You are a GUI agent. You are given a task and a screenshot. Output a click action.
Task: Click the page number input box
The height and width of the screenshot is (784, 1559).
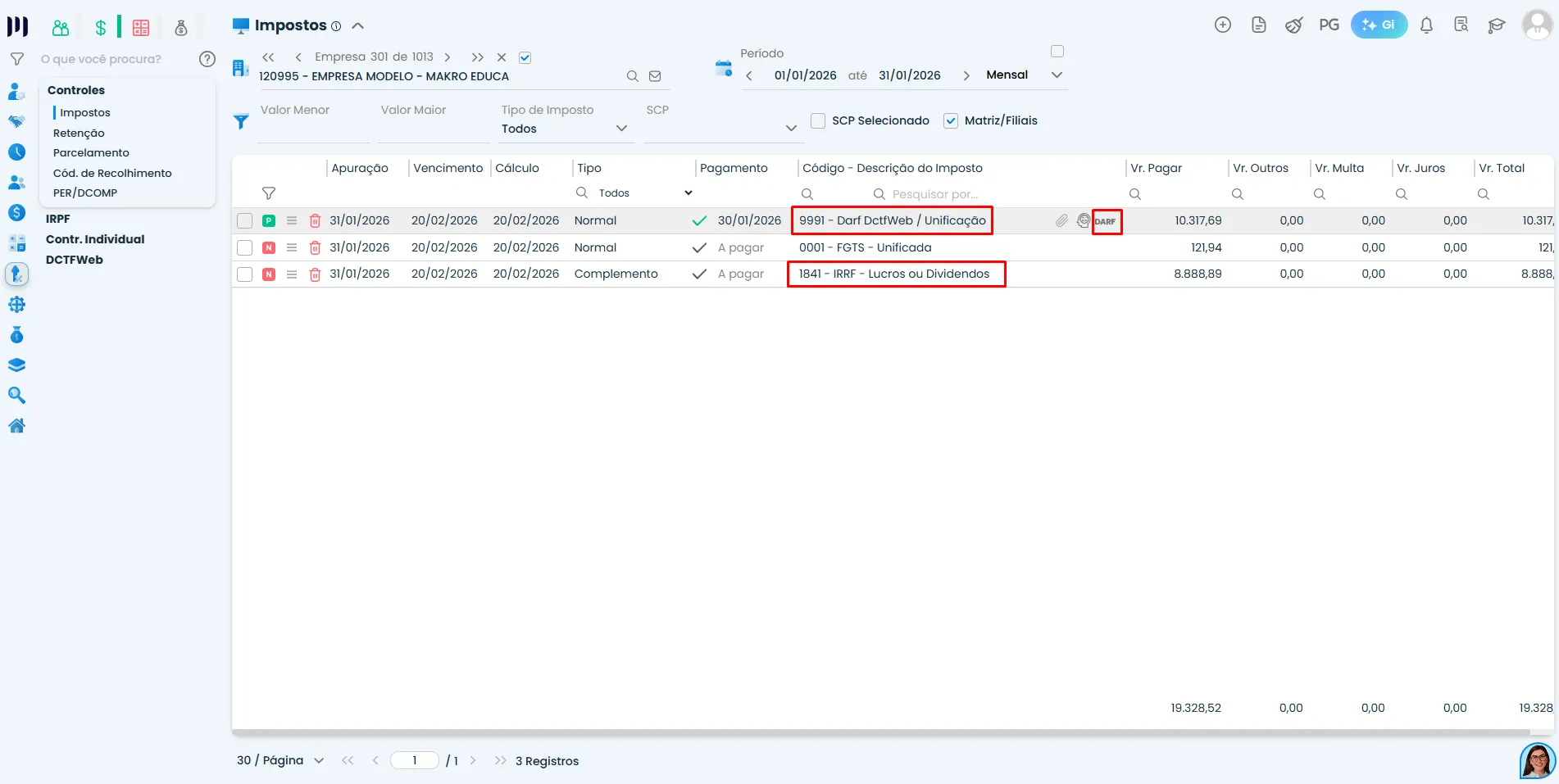click(x=415, y=760)
